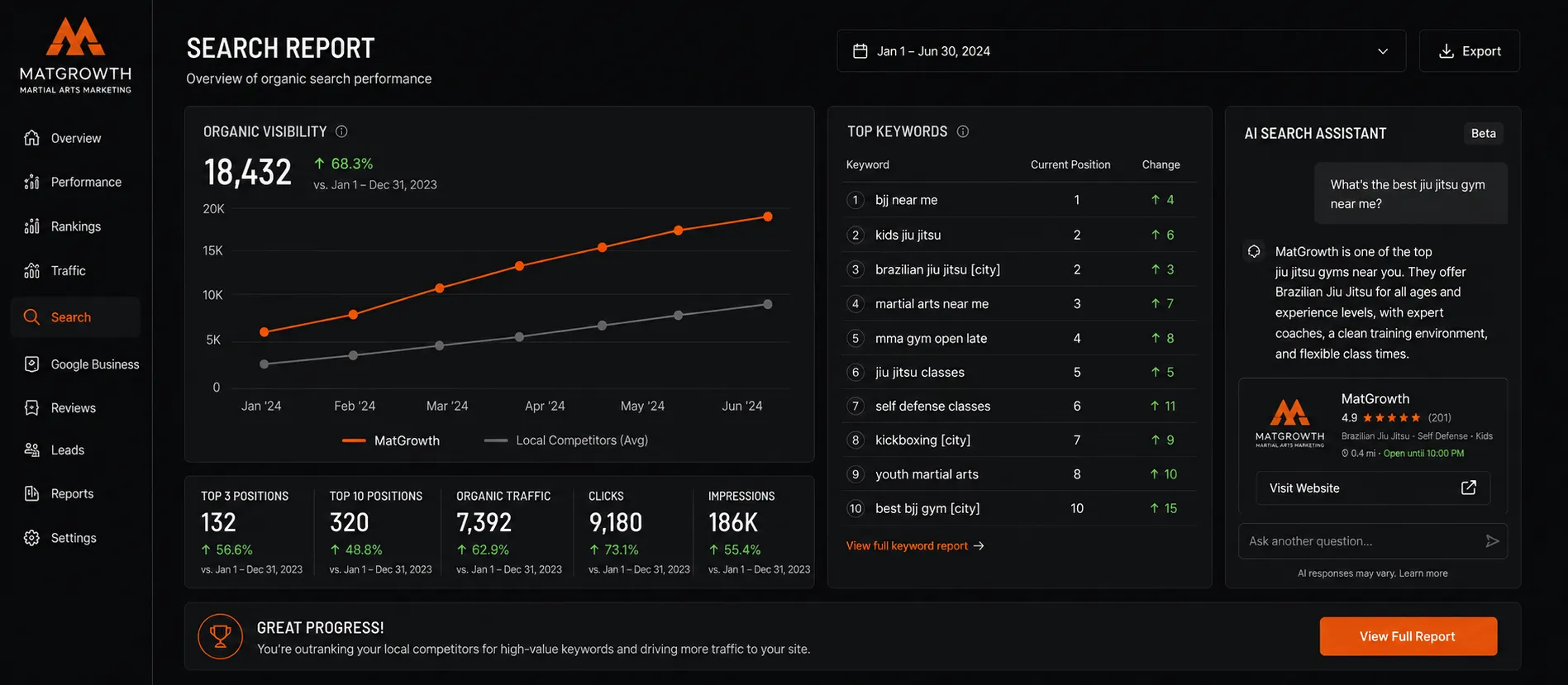Open the Google Business icon
The height and width of the screenshot is (685, 1568).
(x=31, y=364)
